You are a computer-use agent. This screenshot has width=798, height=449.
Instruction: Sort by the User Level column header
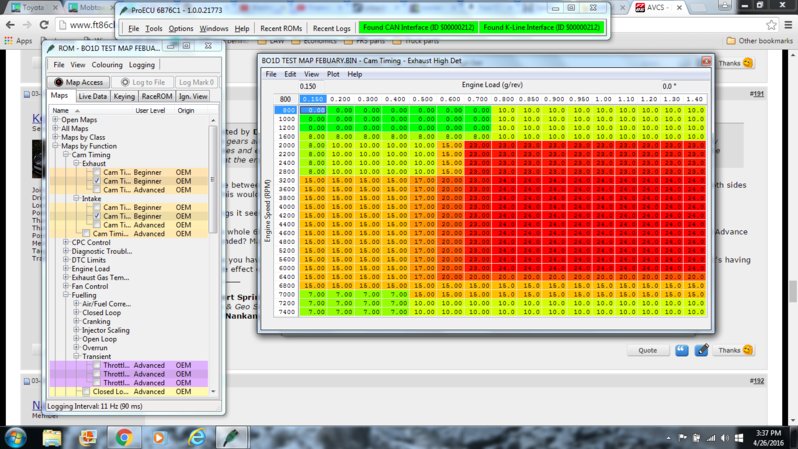[x=150, y=110]
